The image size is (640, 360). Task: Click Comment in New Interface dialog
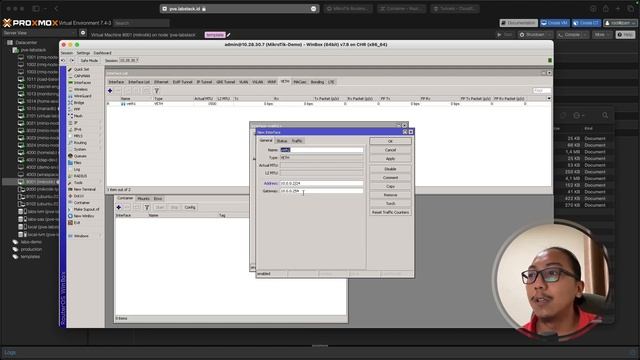coord(390,178)
